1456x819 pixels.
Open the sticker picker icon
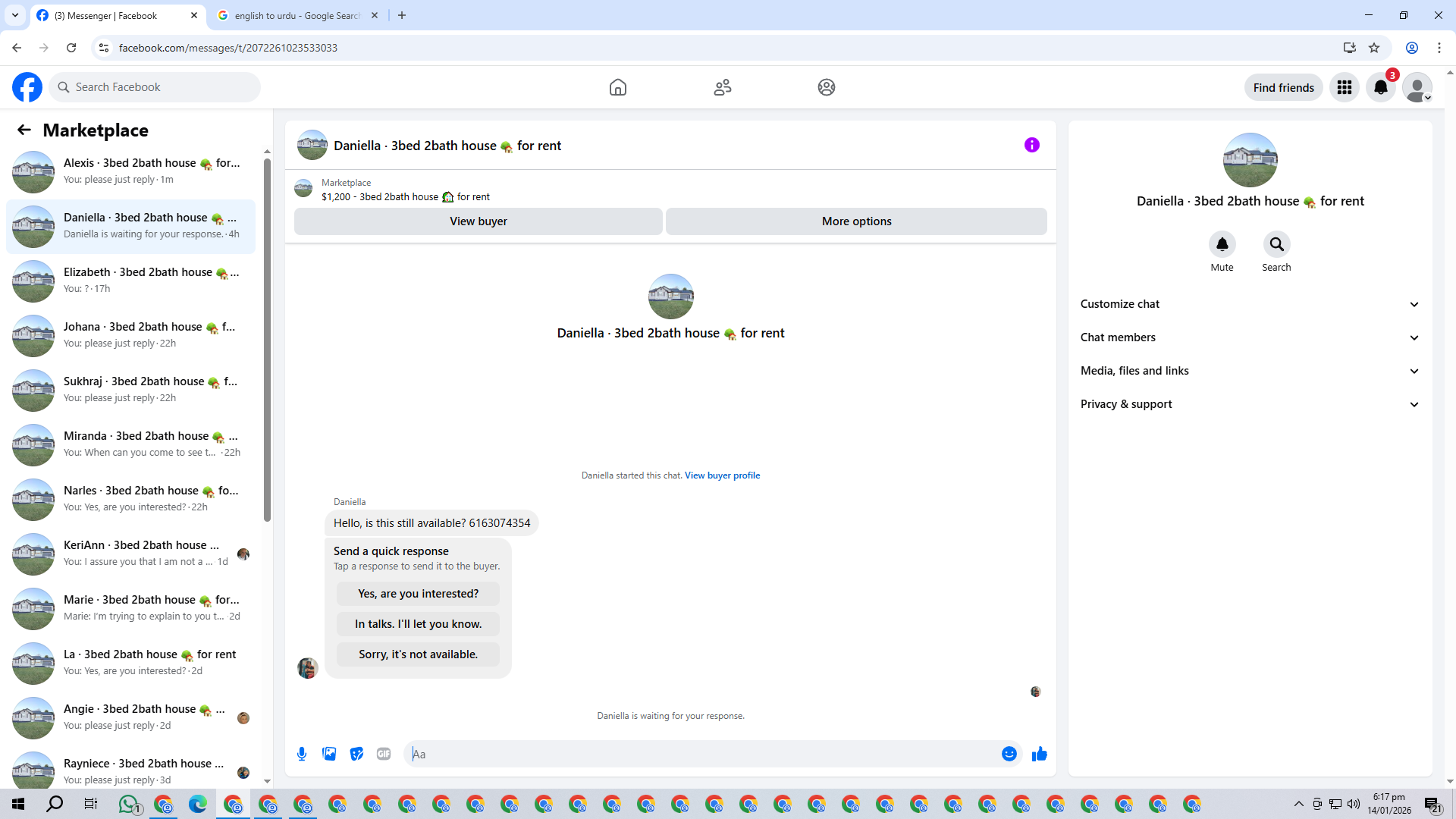(356, 754)
